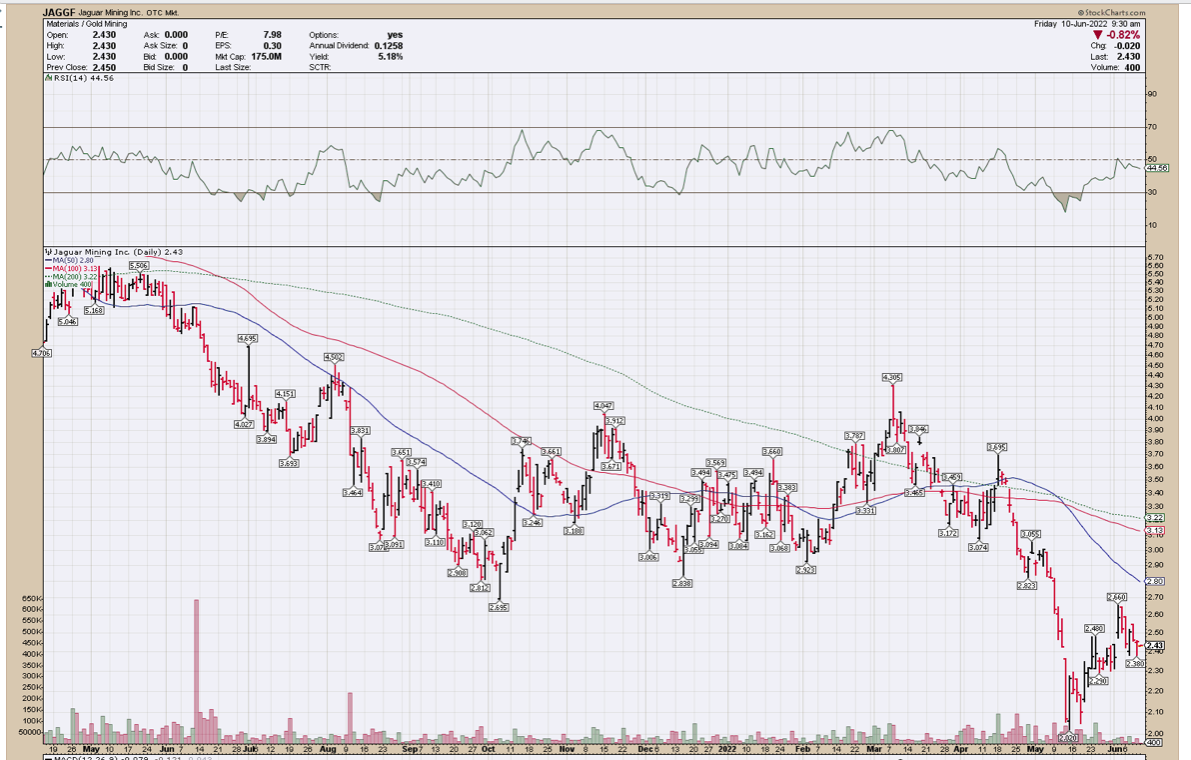Click the 2.695 October low label
This screenshot has width=1191, height=760.
coord(499,607)
